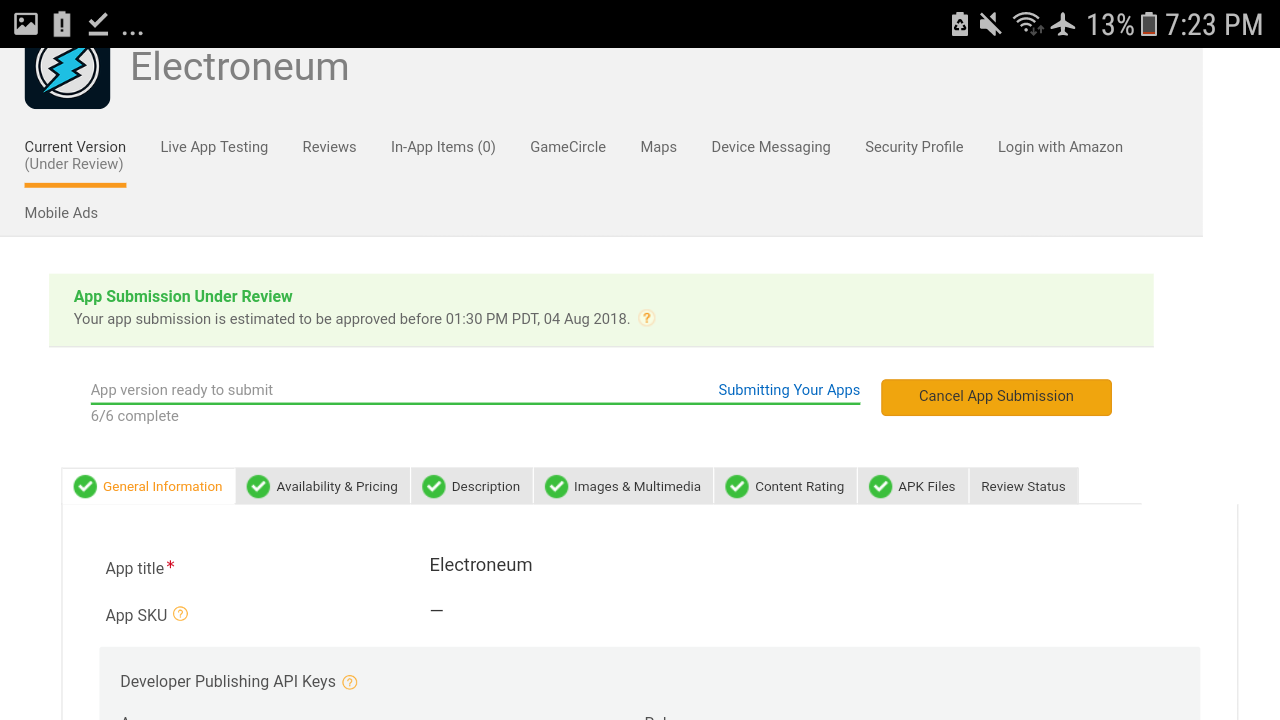
Task: Tap the more notifications ellipsis icon
Action: pos(132,31)
